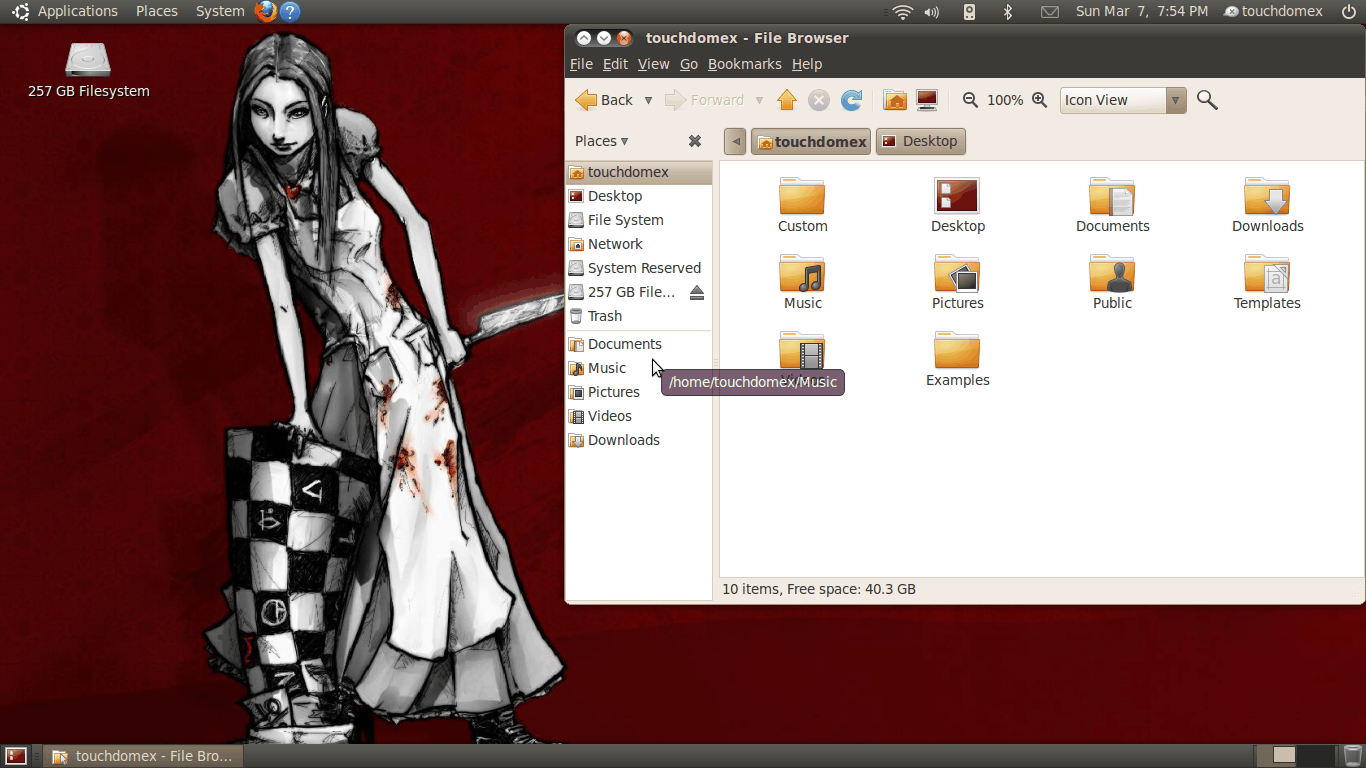
Task: Open the Edit menu
Action: [x=615, y=64]
